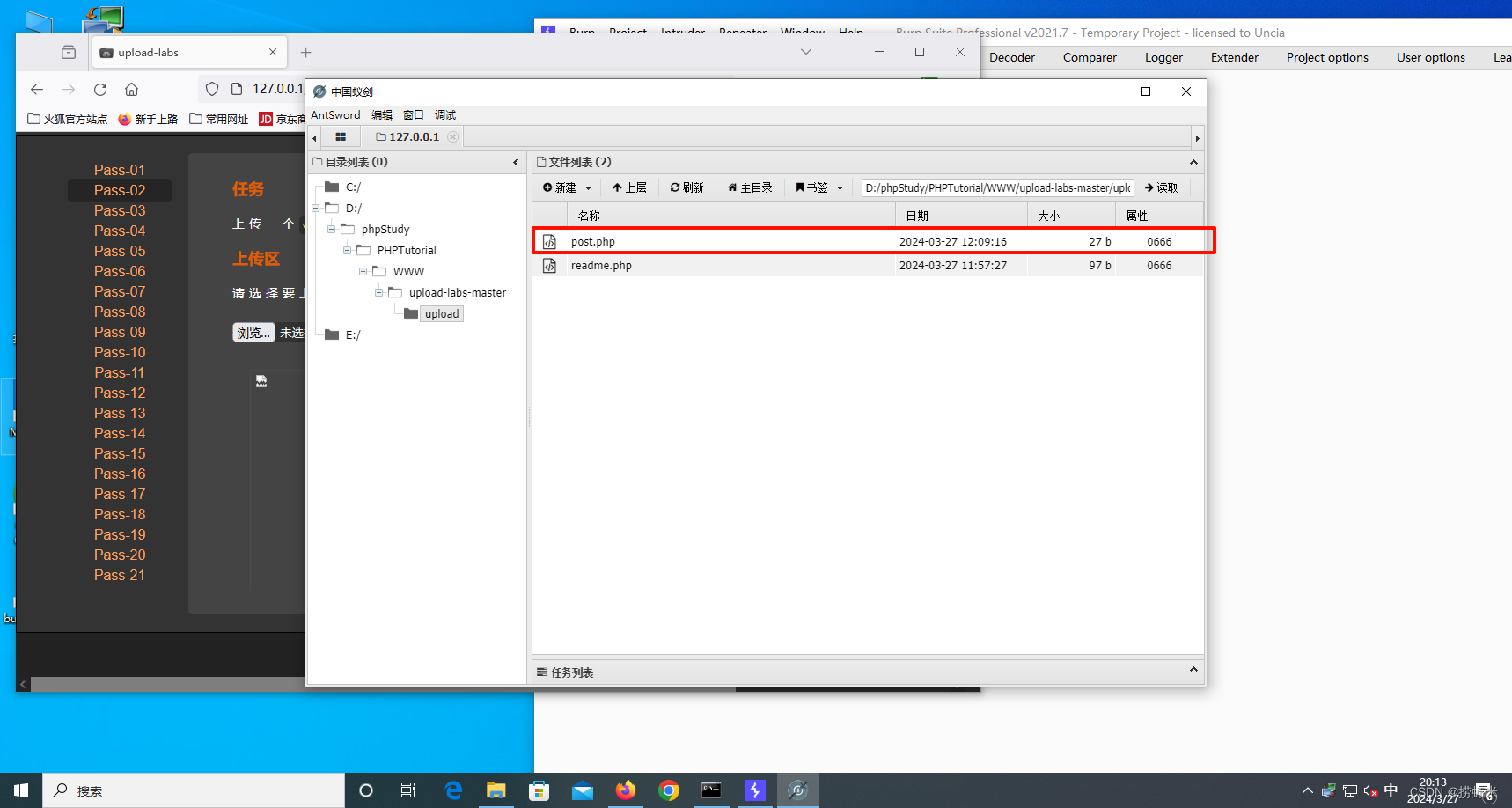This screenshot has width=1512, height=808.
Task: Open Pass-05 in upload-labs page
Action: click(x=120, y=252)
